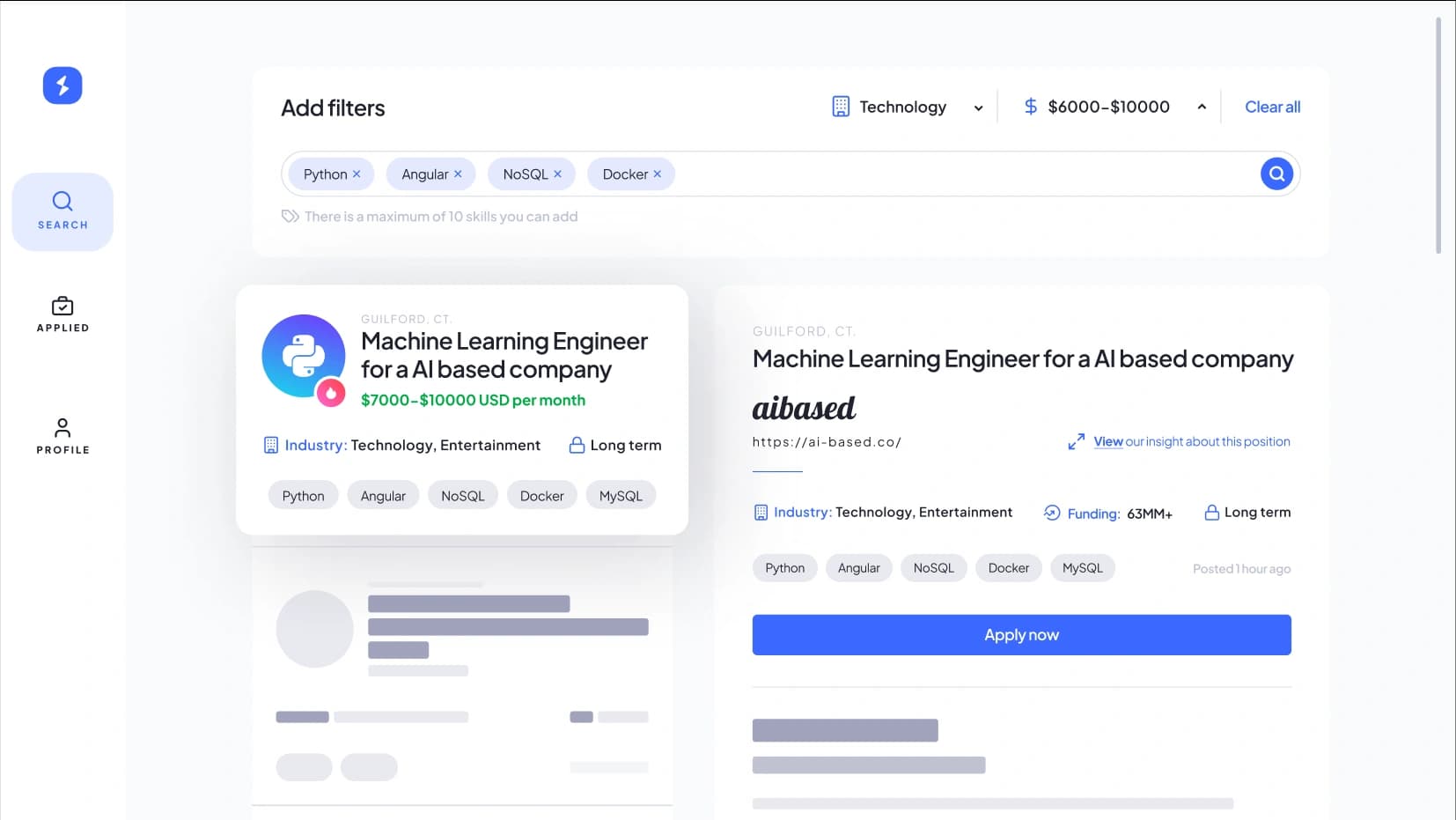Click the Python logo company avatar
1456x820 pixels.
(304, 356)
